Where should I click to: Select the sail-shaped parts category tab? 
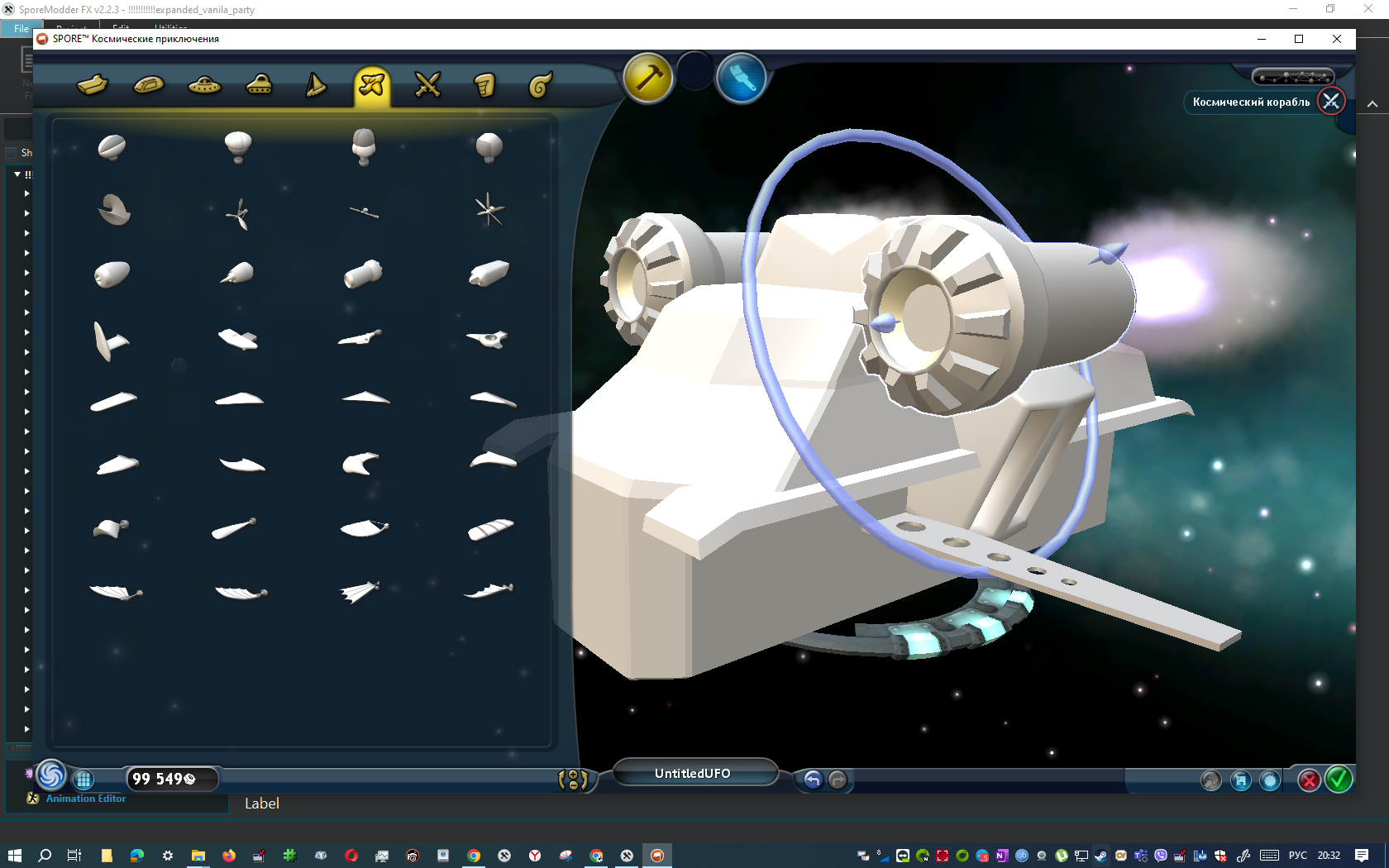pos(316,84)
